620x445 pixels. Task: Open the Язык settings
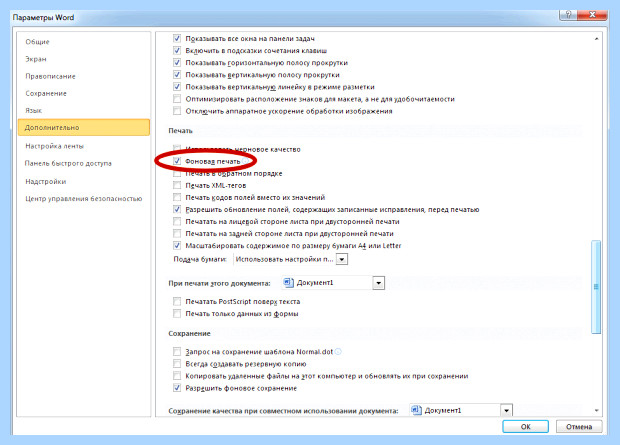[34, 111]
